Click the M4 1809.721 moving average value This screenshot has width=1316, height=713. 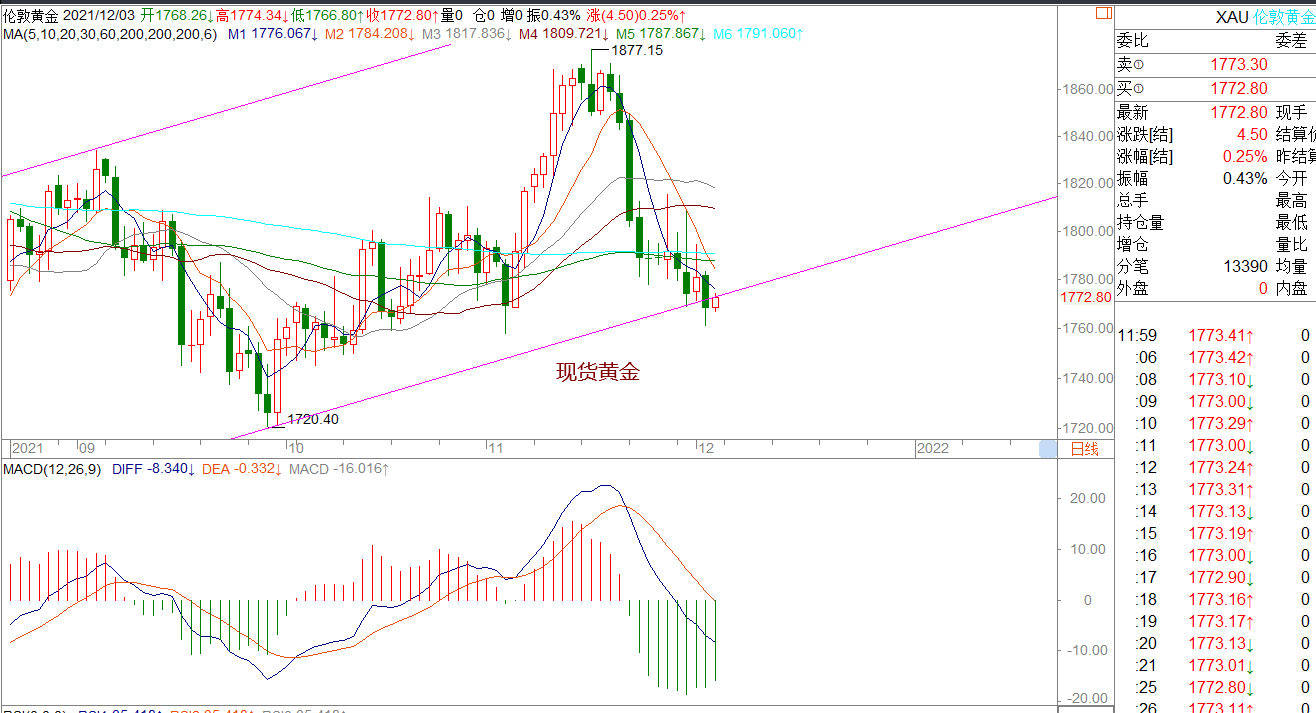[562, 34]
